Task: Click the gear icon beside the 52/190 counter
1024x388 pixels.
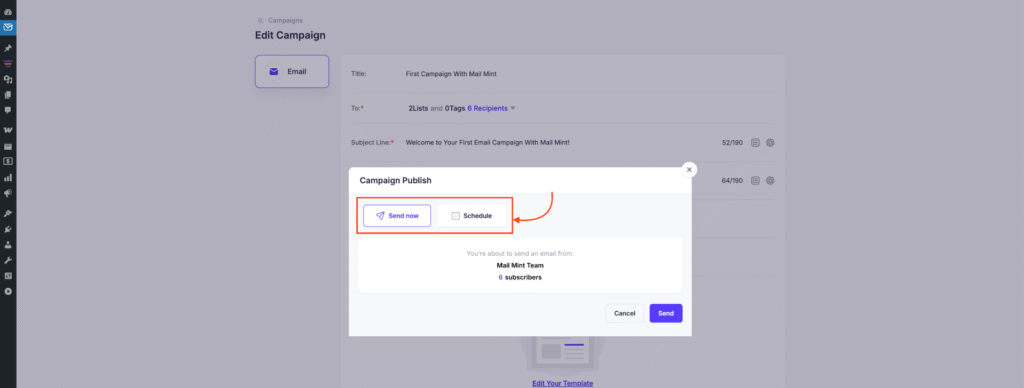Action: click(x=770, y=142)
